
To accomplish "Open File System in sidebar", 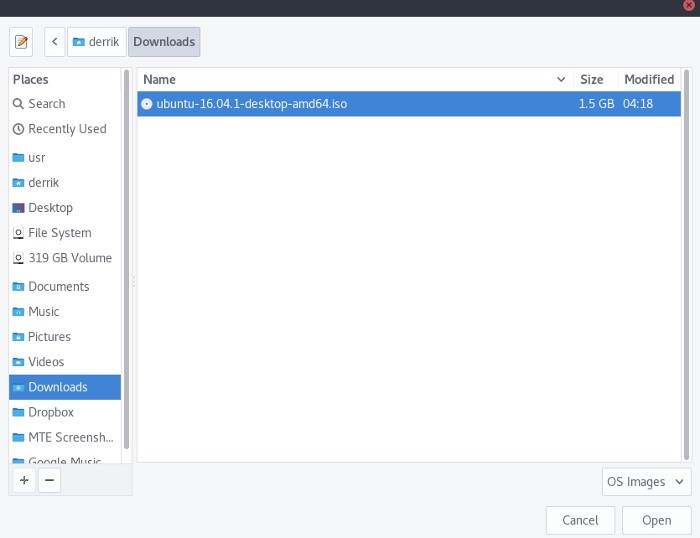I will [x=59, y=233].
